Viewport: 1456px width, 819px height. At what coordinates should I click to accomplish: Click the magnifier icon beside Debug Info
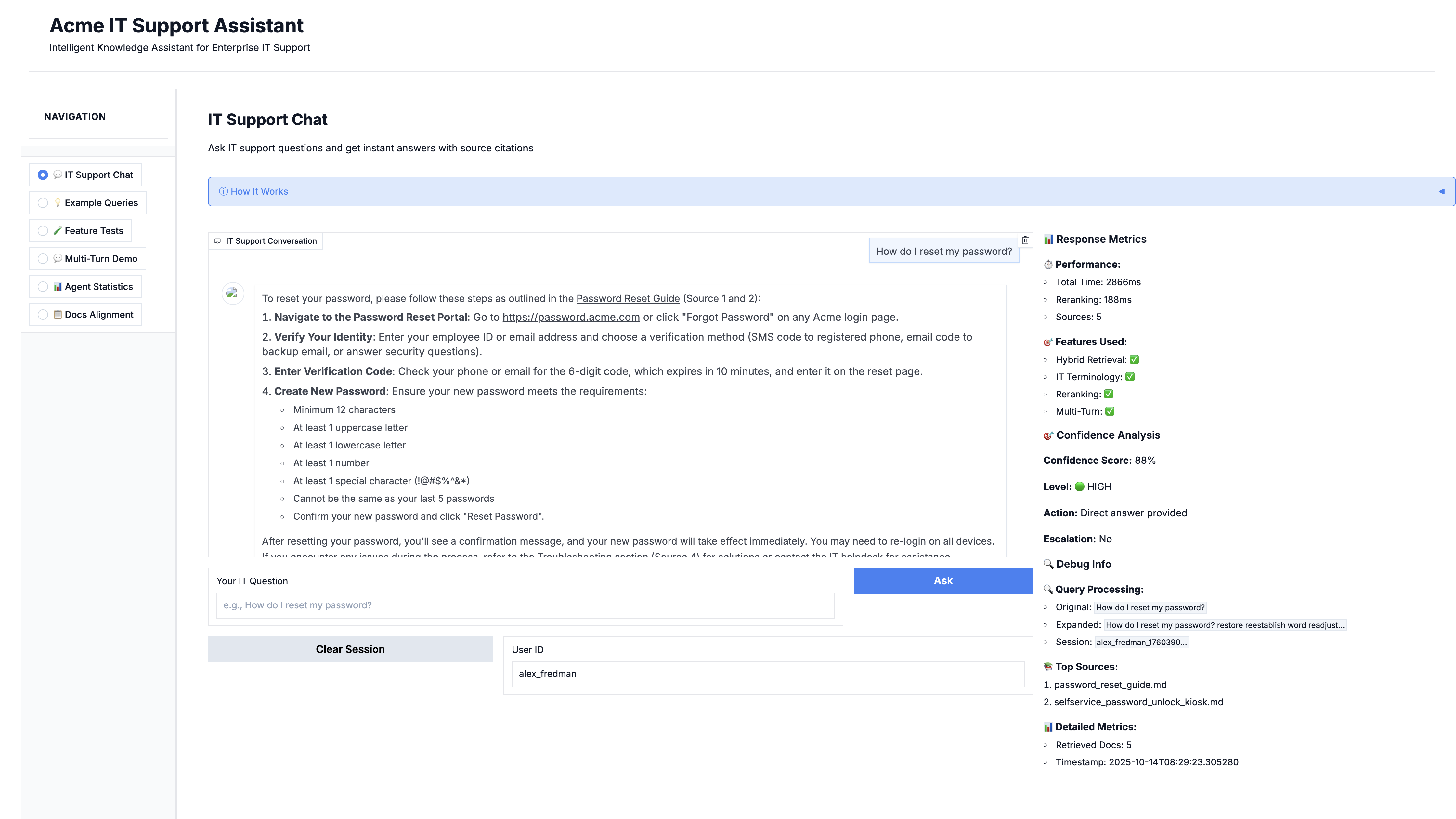point(1048,564)
